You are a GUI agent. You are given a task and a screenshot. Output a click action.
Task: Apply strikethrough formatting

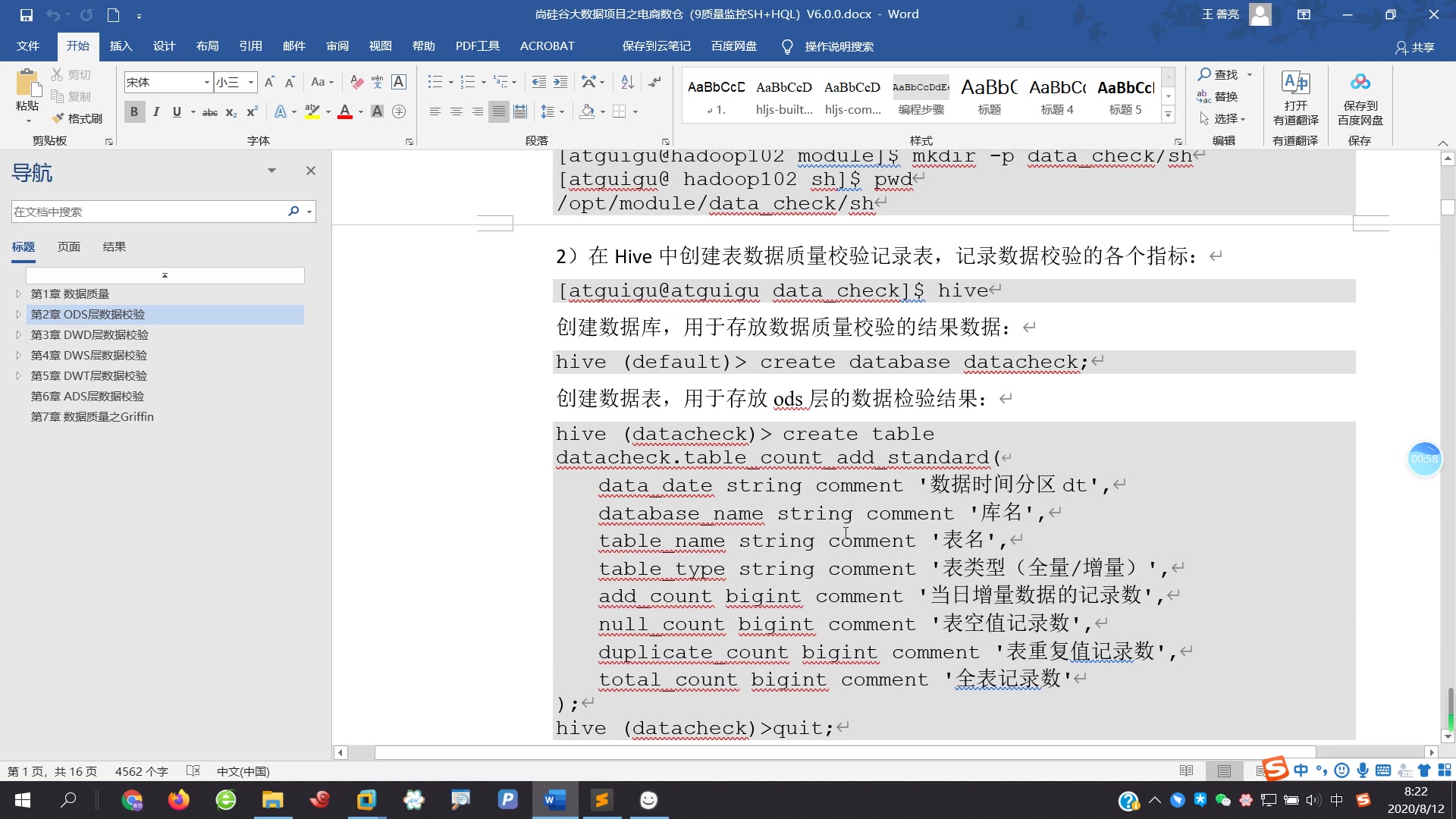(x=210, y=112)
